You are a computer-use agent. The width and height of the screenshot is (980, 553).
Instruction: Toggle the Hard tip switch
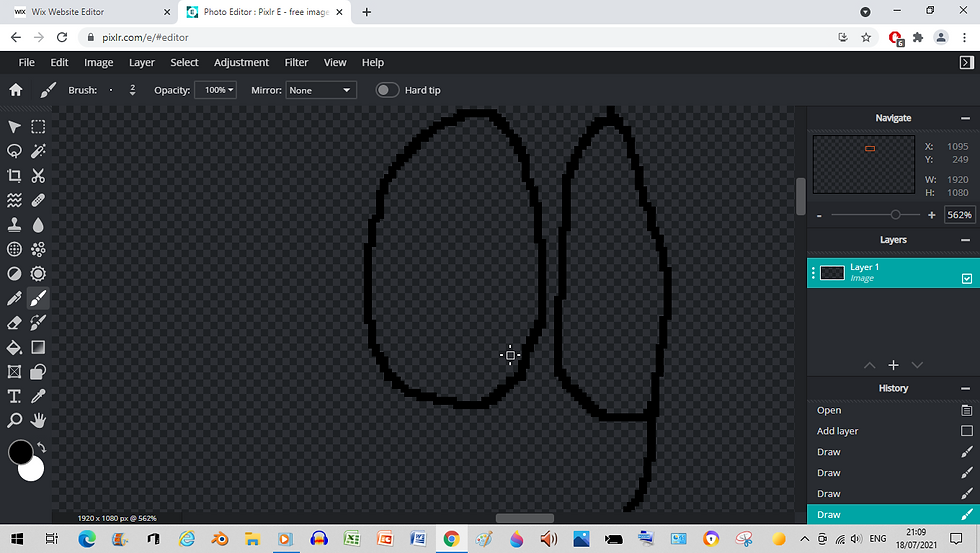point(387,90)
